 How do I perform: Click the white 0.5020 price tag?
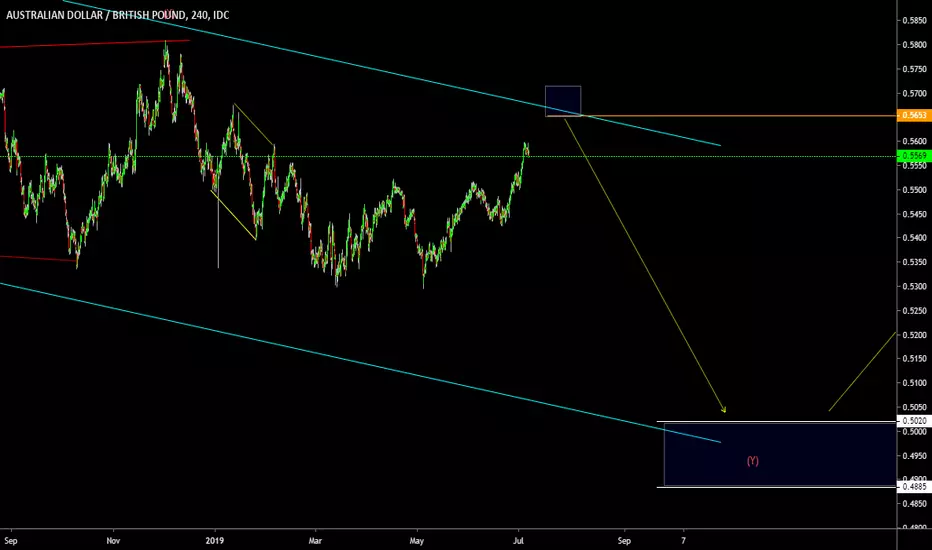click(x=914, y=421)
